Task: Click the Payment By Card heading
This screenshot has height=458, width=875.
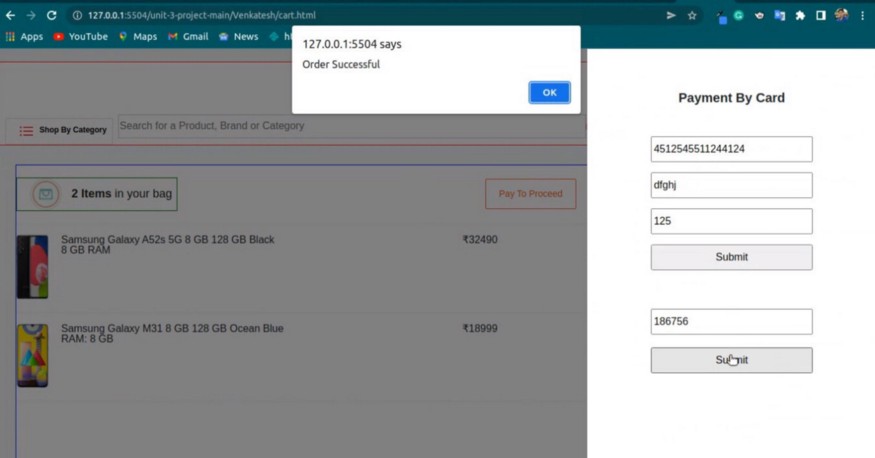Action: (x=731, y=98)
